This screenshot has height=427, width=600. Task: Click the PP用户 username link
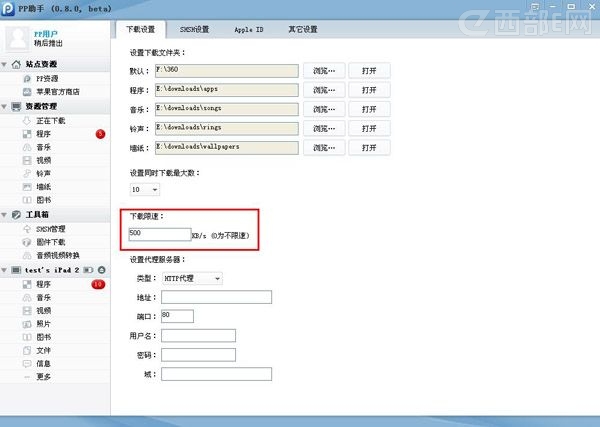point(46,34)
